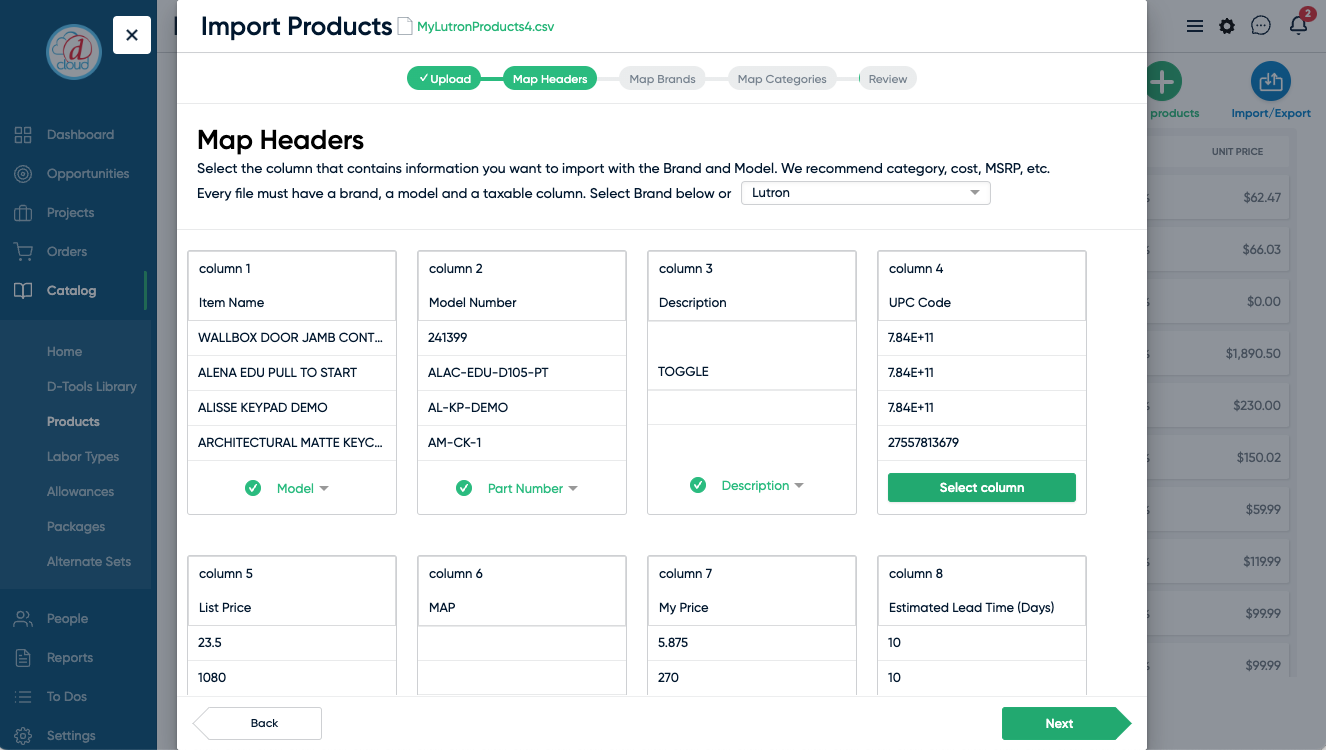The height and width of the screenshot is (750, 1326).
Task: Open Labor Types in Catalog menu
Action: pos(83,457)
